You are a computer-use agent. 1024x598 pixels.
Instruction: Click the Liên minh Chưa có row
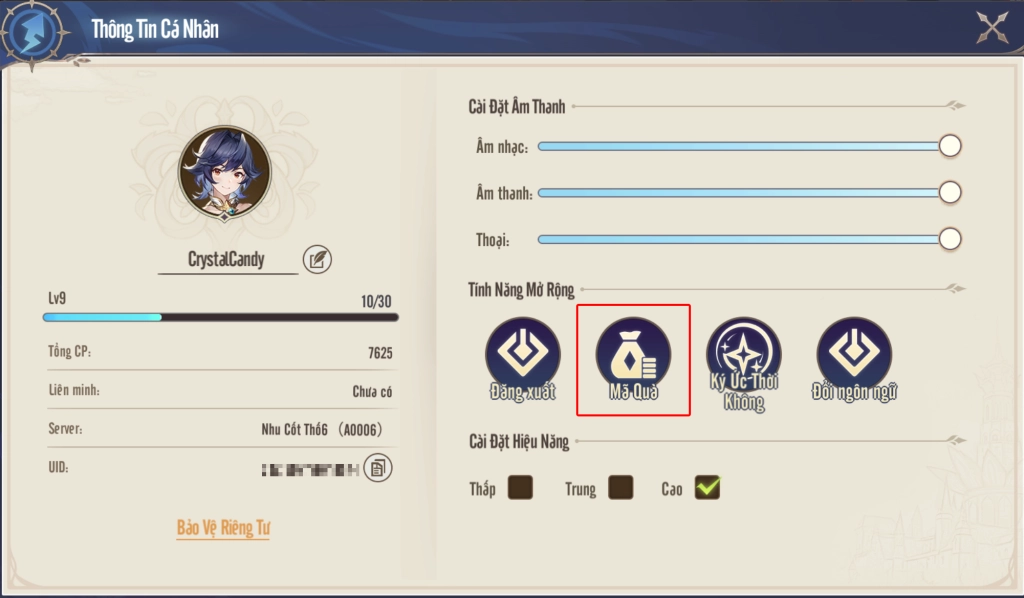220,390
